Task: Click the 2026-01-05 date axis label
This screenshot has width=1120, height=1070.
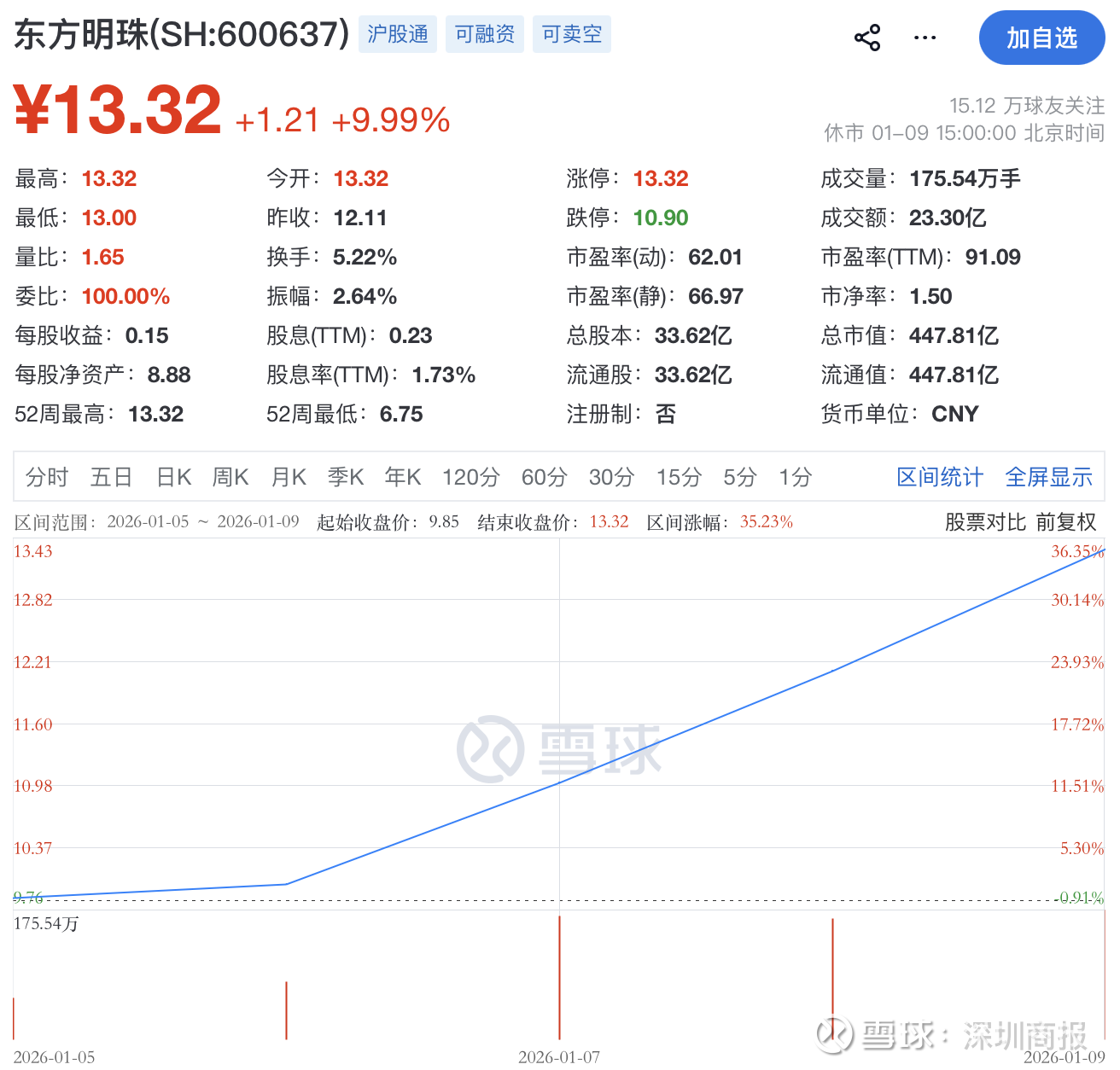Action: click(55, 1057)
